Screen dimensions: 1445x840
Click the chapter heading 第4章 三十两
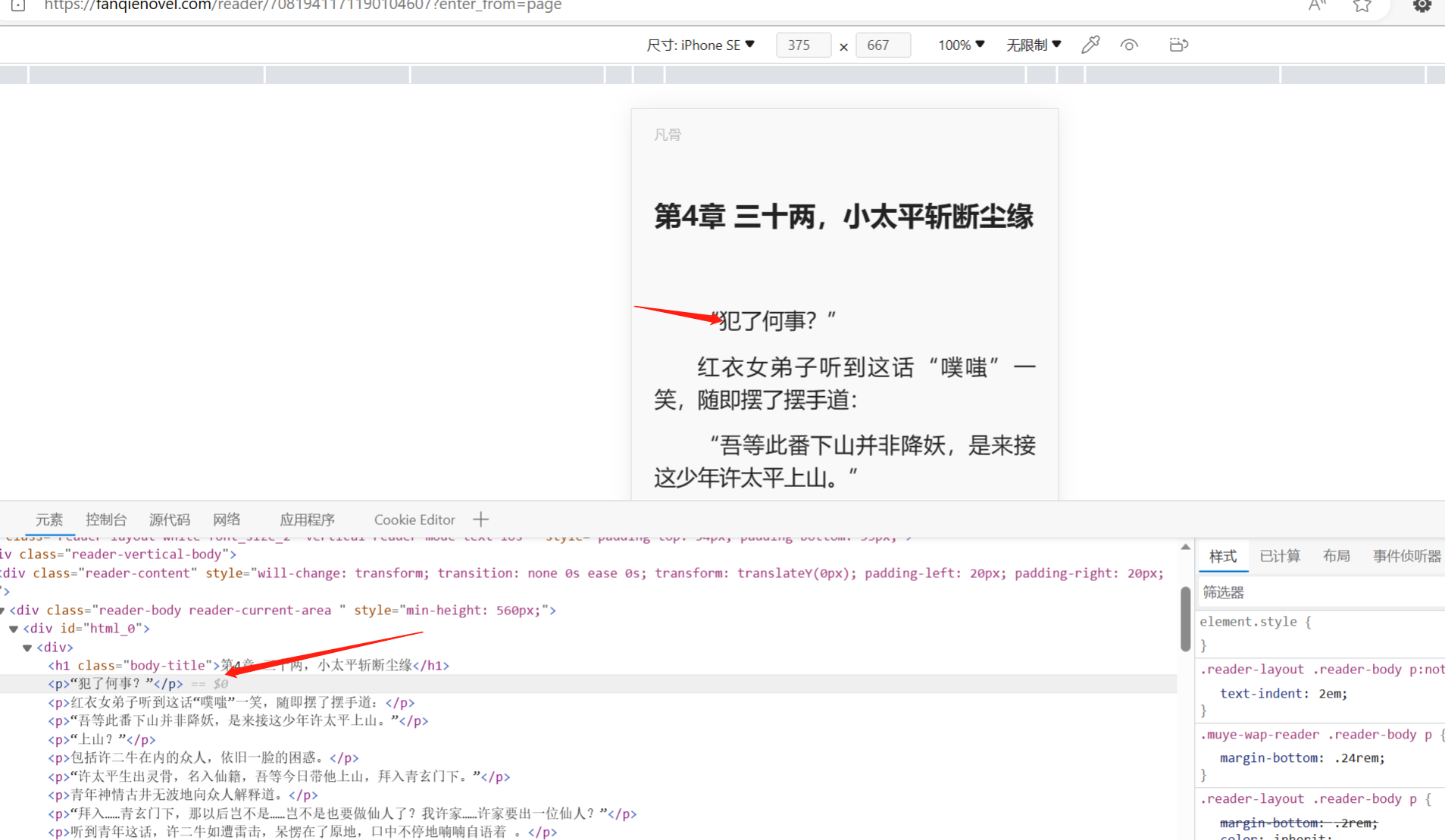(844, 217)
